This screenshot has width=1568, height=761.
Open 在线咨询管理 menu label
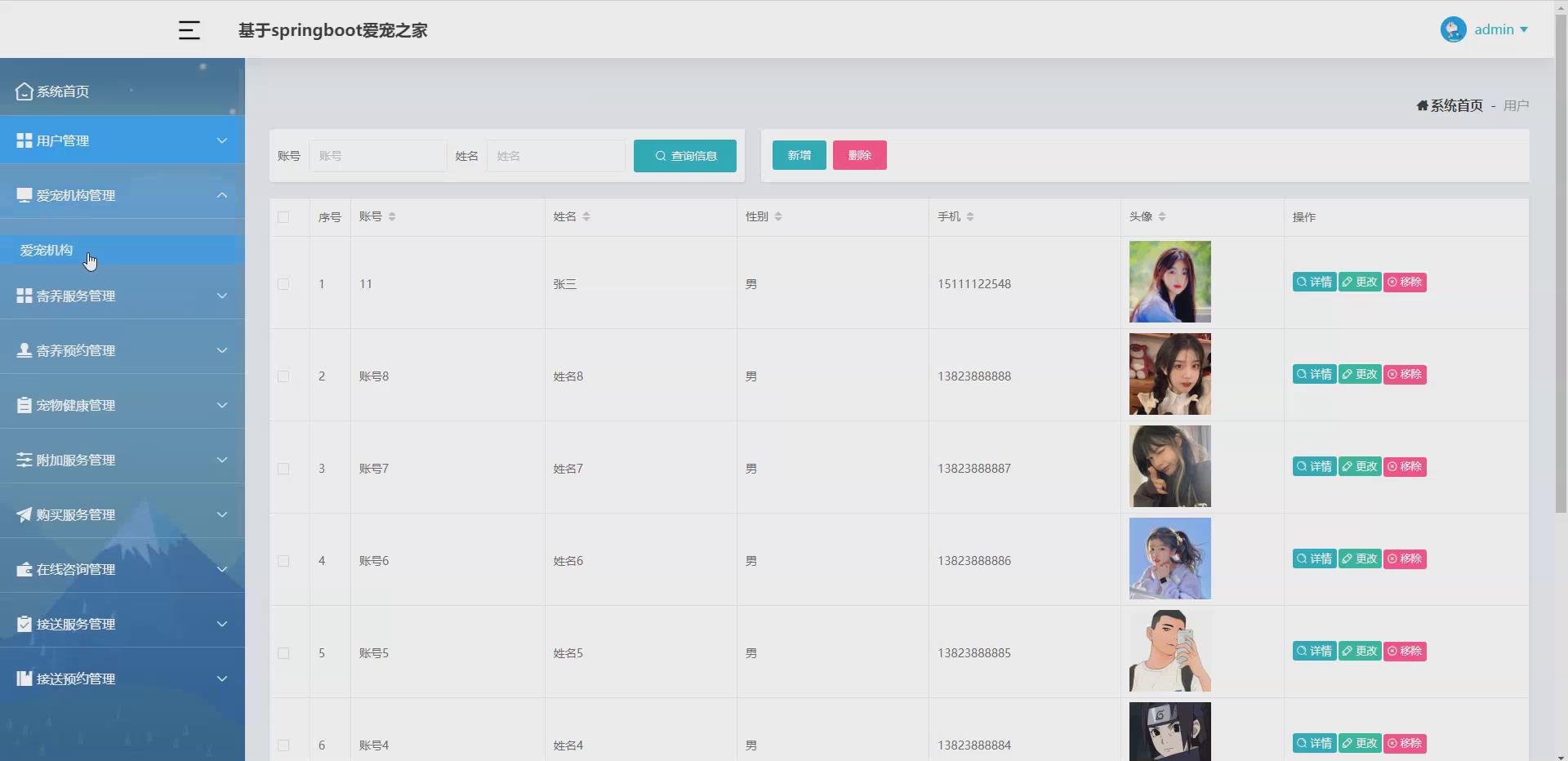(76, 569)
